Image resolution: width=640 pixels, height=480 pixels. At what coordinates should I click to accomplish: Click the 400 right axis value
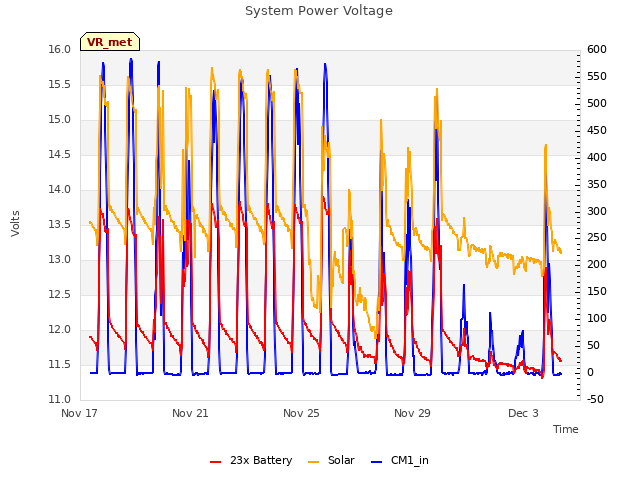pyautogui.click(x=597, y=157)
